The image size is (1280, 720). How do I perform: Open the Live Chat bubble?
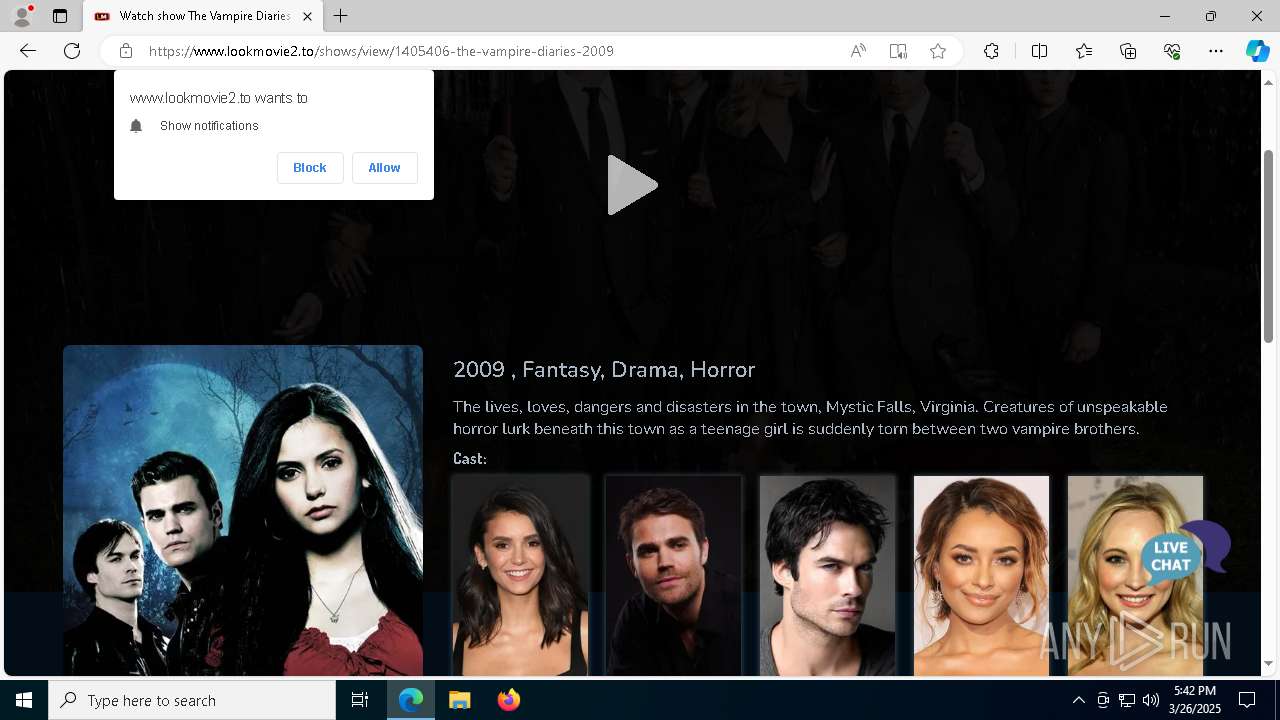tap(1184, 552)
